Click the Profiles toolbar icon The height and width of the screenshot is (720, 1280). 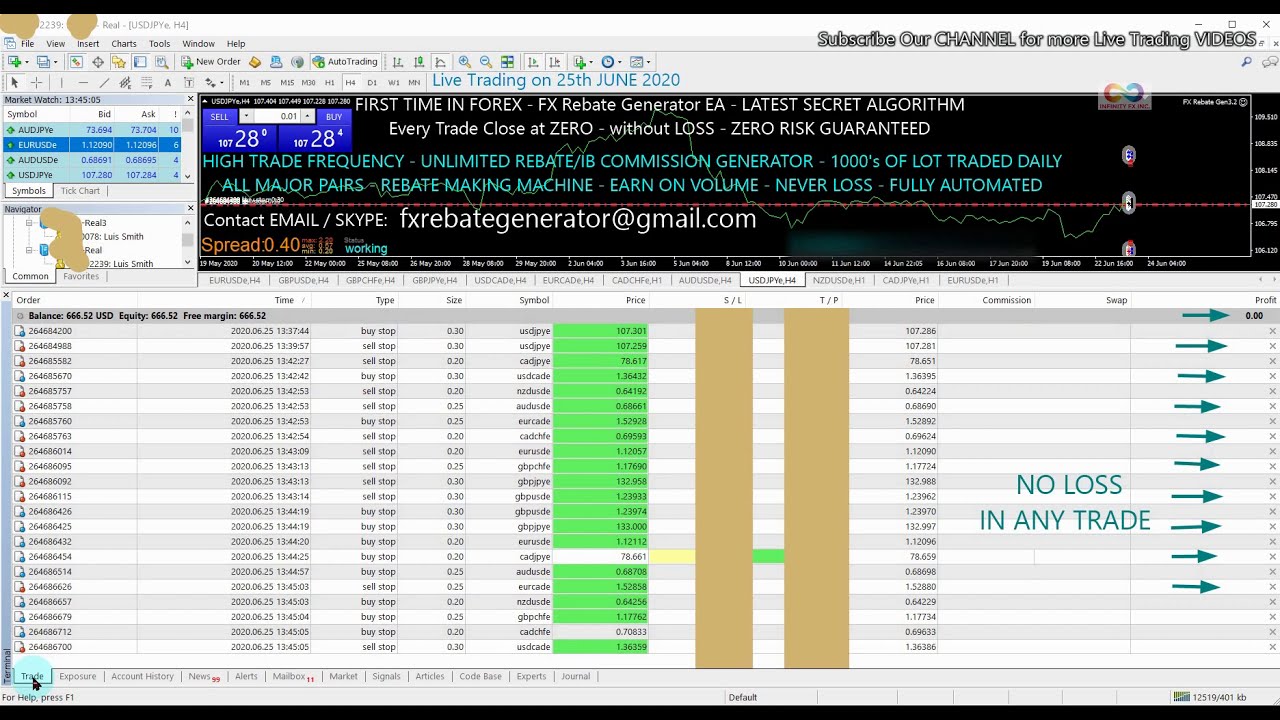[42, 62]
